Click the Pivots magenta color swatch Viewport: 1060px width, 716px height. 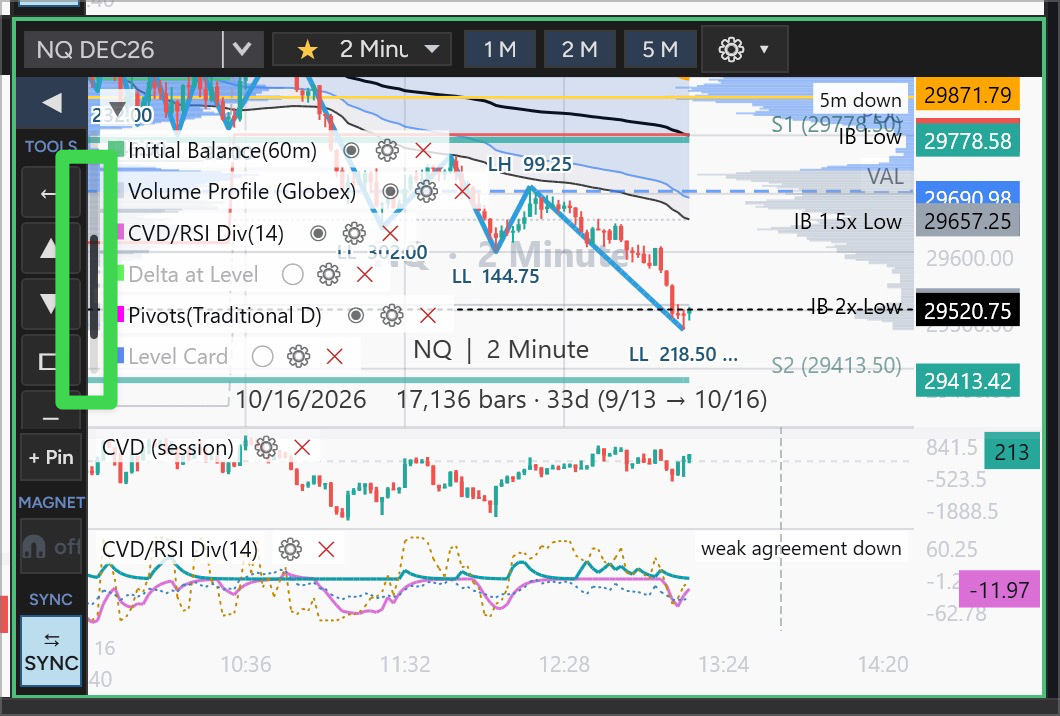(x=121, y=315)
